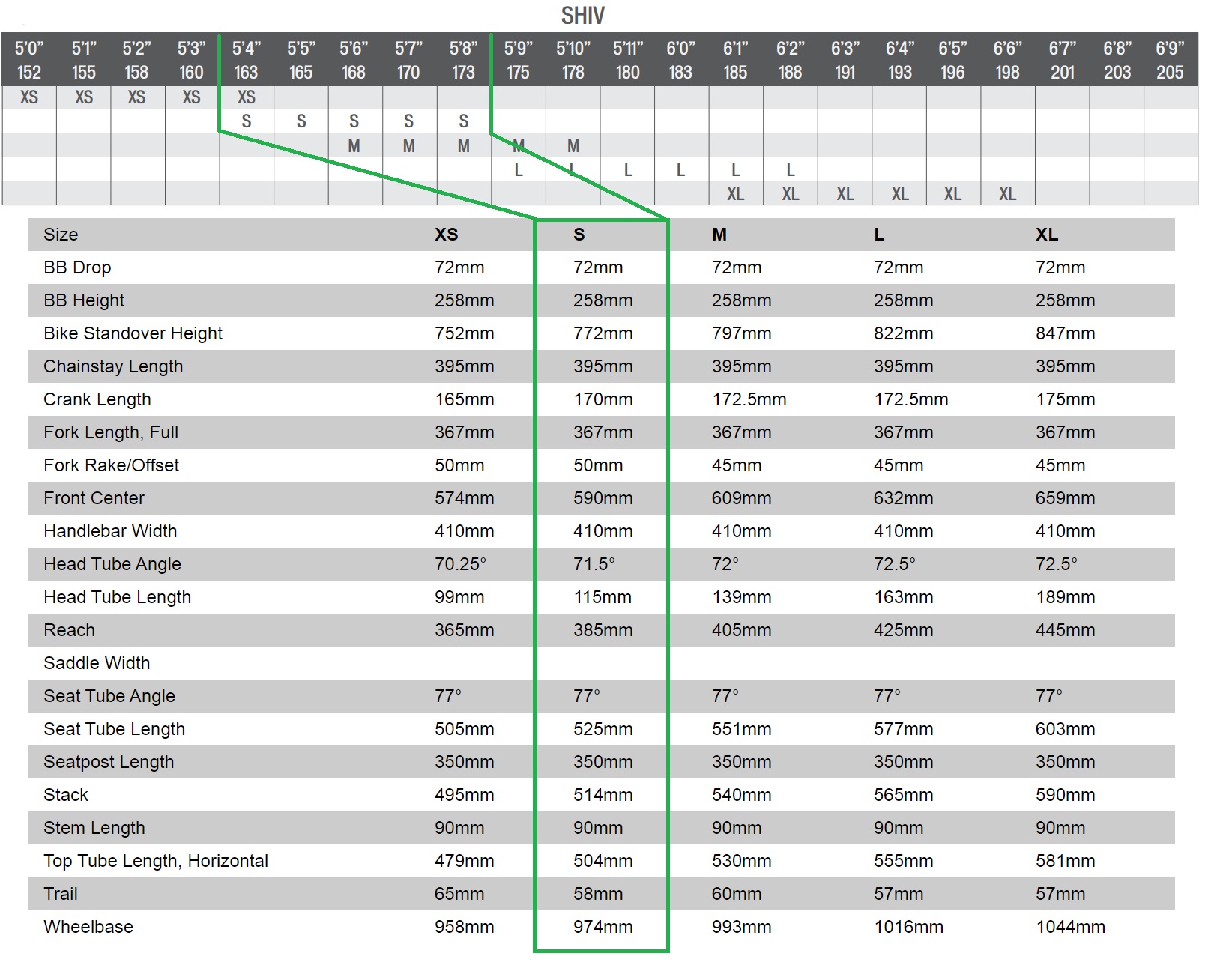Click the Fork Rake/Offset row label
Image resolution: width=1211 pixels, height=980 pixels.
112,465
